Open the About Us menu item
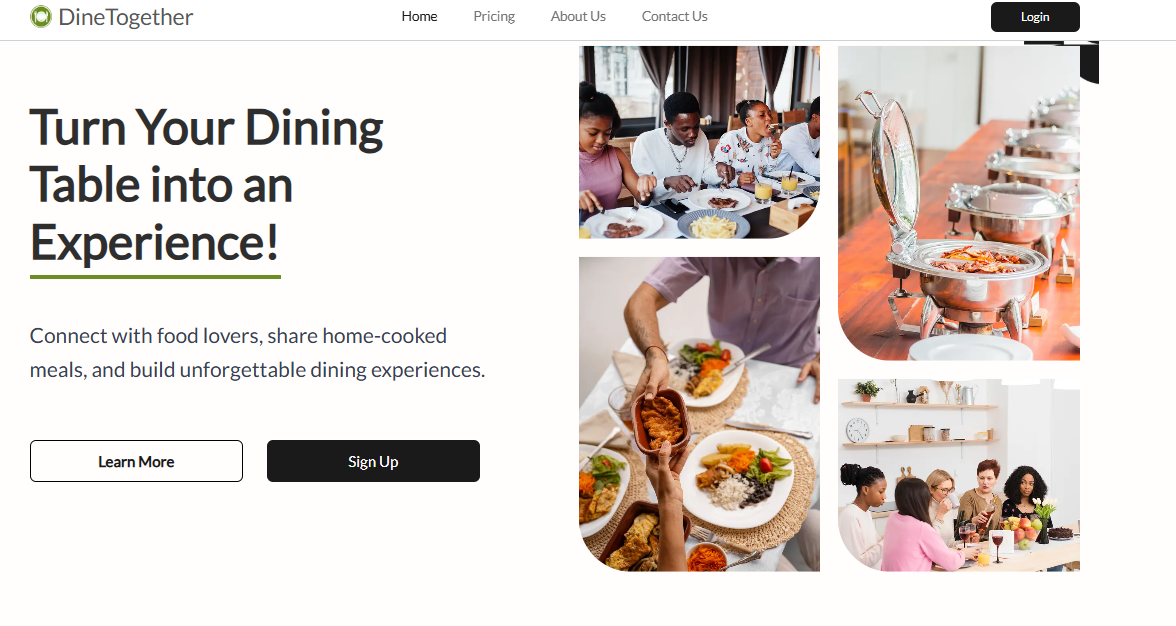Screen dimensions: 1176x626 578,16
